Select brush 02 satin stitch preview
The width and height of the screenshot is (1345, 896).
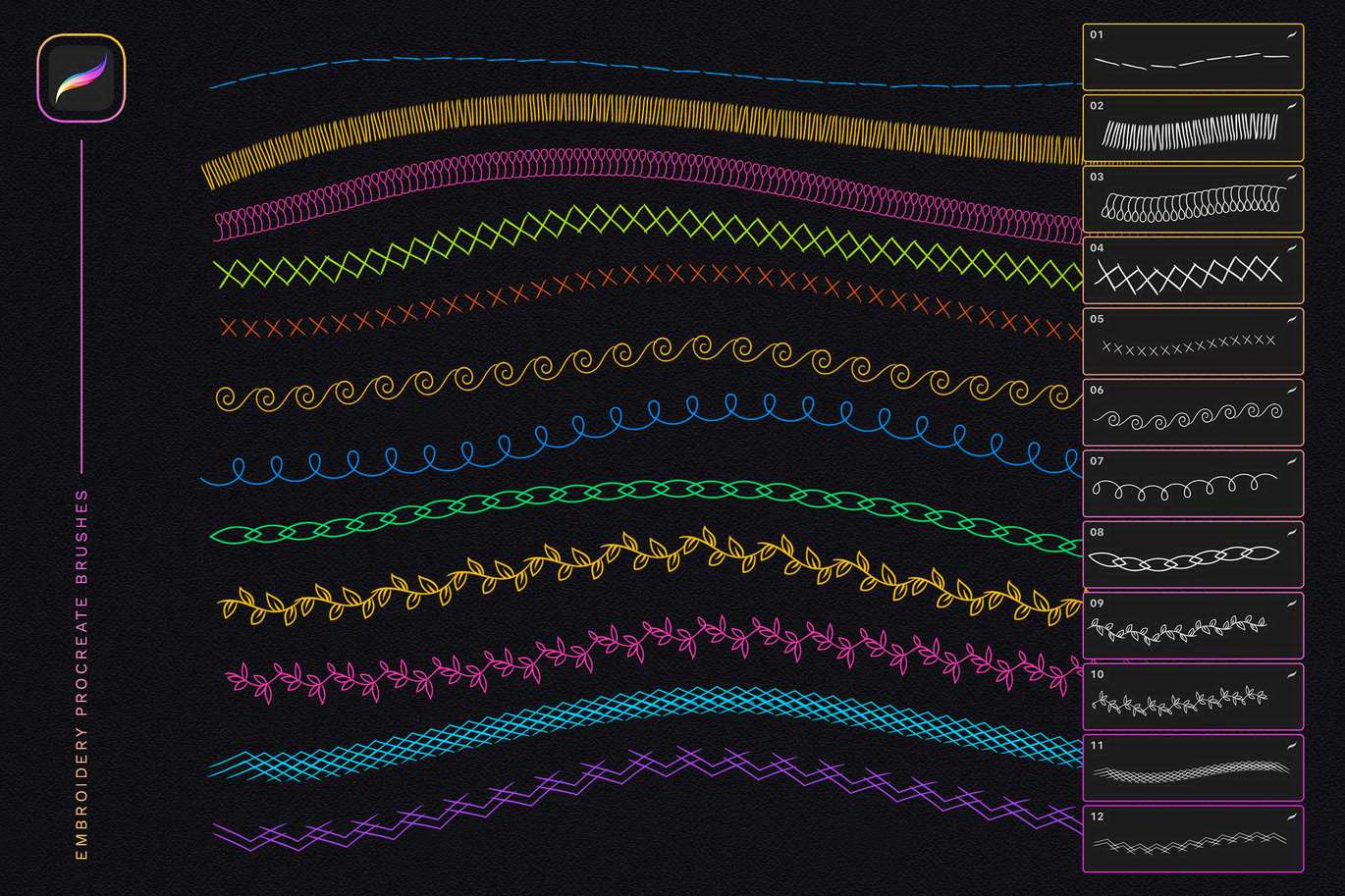[1192, 132]
